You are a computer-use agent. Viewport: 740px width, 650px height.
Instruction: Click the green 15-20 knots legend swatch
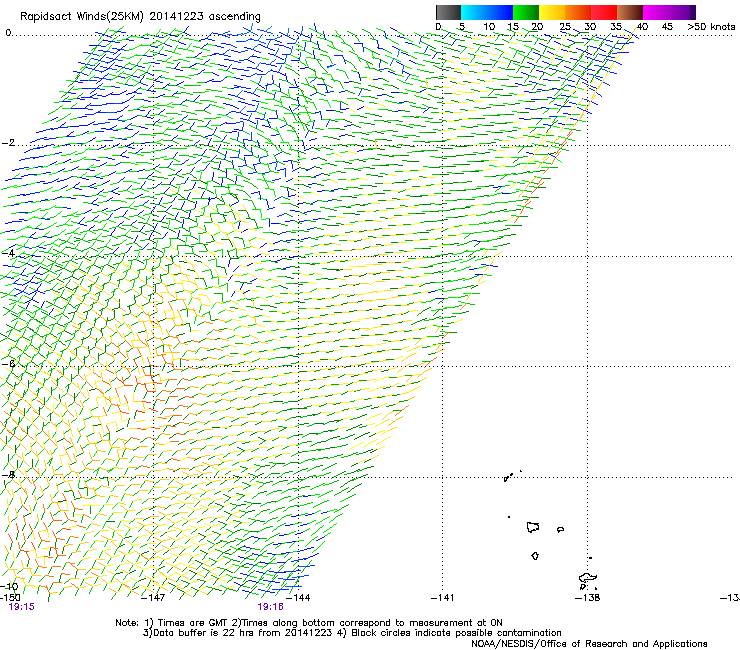526,12
